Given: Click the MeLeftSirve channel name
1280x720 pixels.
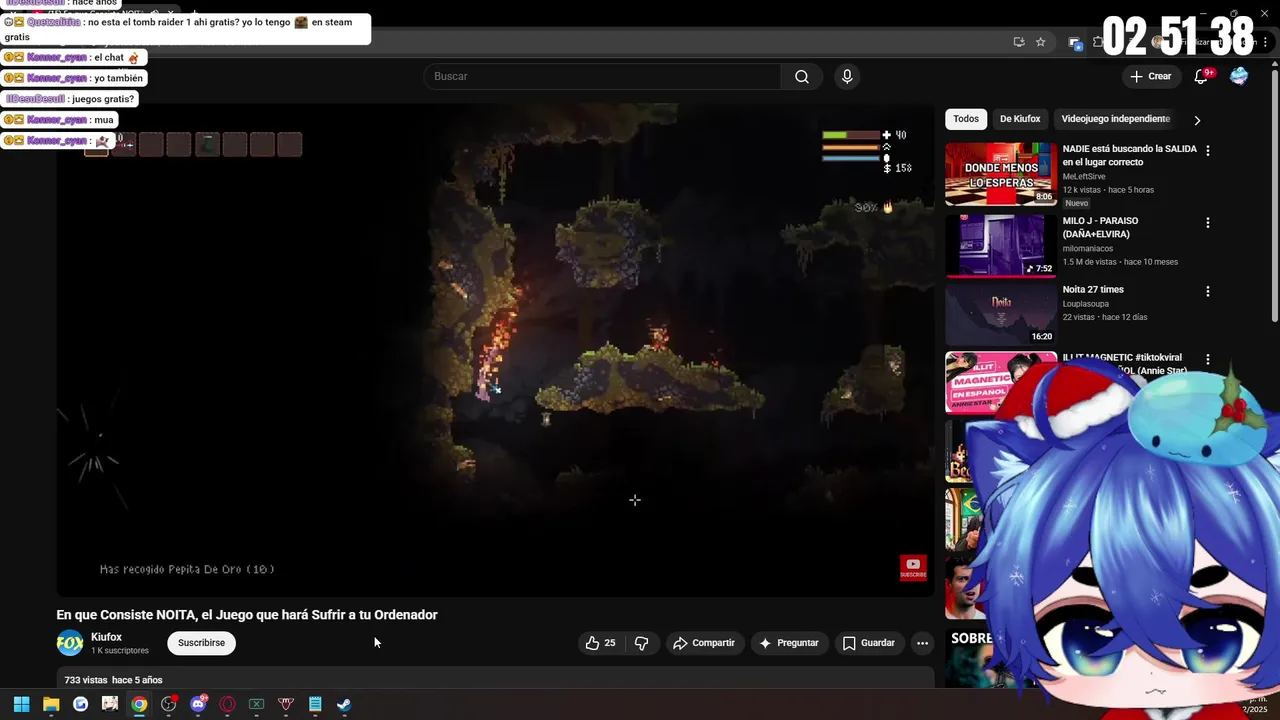Looking at the screenshot, I should click(x=1084, y=177).
